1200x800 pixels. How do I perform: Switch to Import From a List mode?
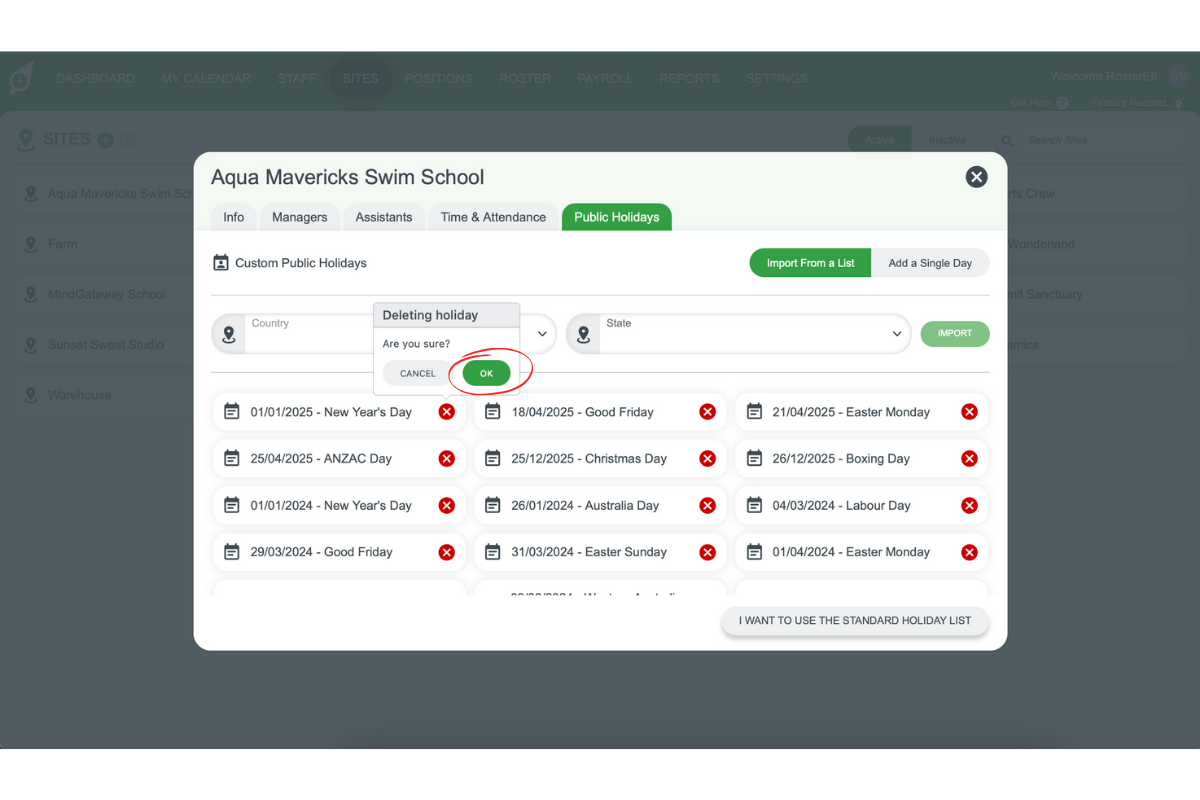[x=810, y=263]
